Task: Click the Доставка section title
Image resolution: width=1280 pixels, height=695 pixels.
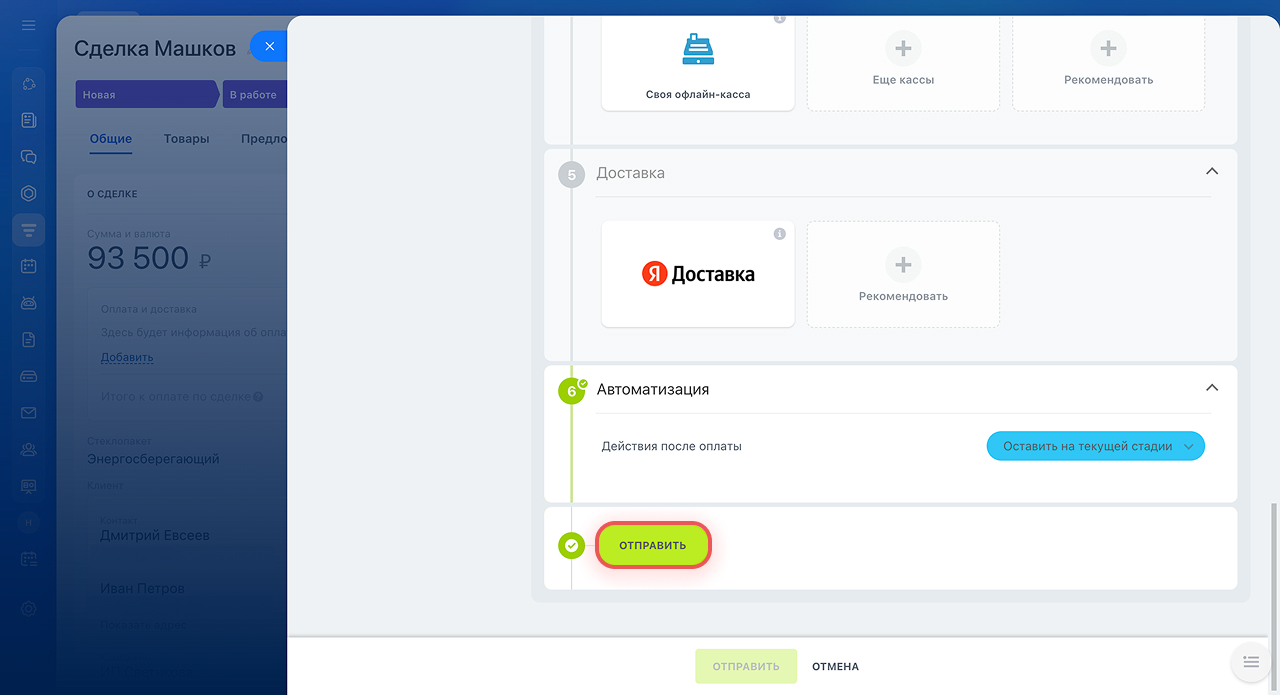Action: (630, 173)
